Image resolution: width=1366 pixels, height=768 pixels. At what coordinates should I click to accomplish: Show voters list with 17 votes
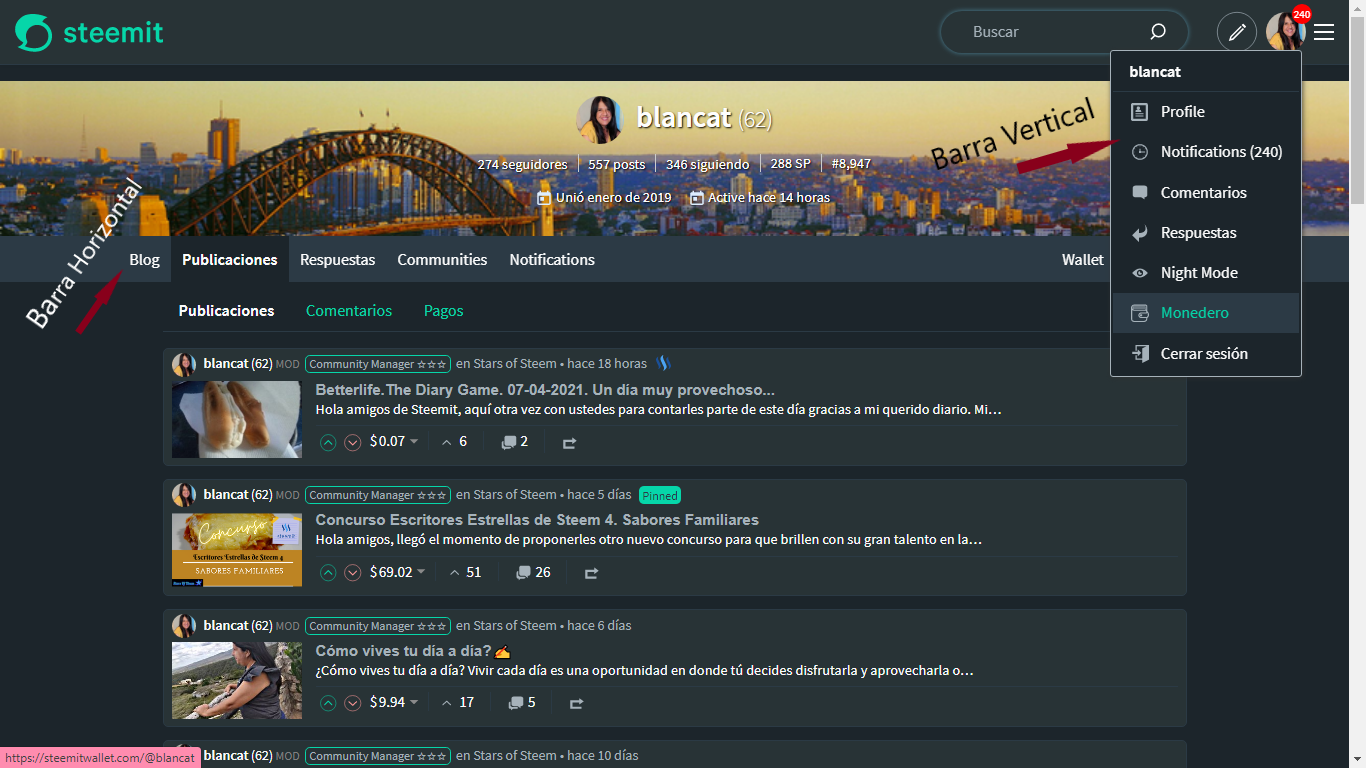coord(458,702)
